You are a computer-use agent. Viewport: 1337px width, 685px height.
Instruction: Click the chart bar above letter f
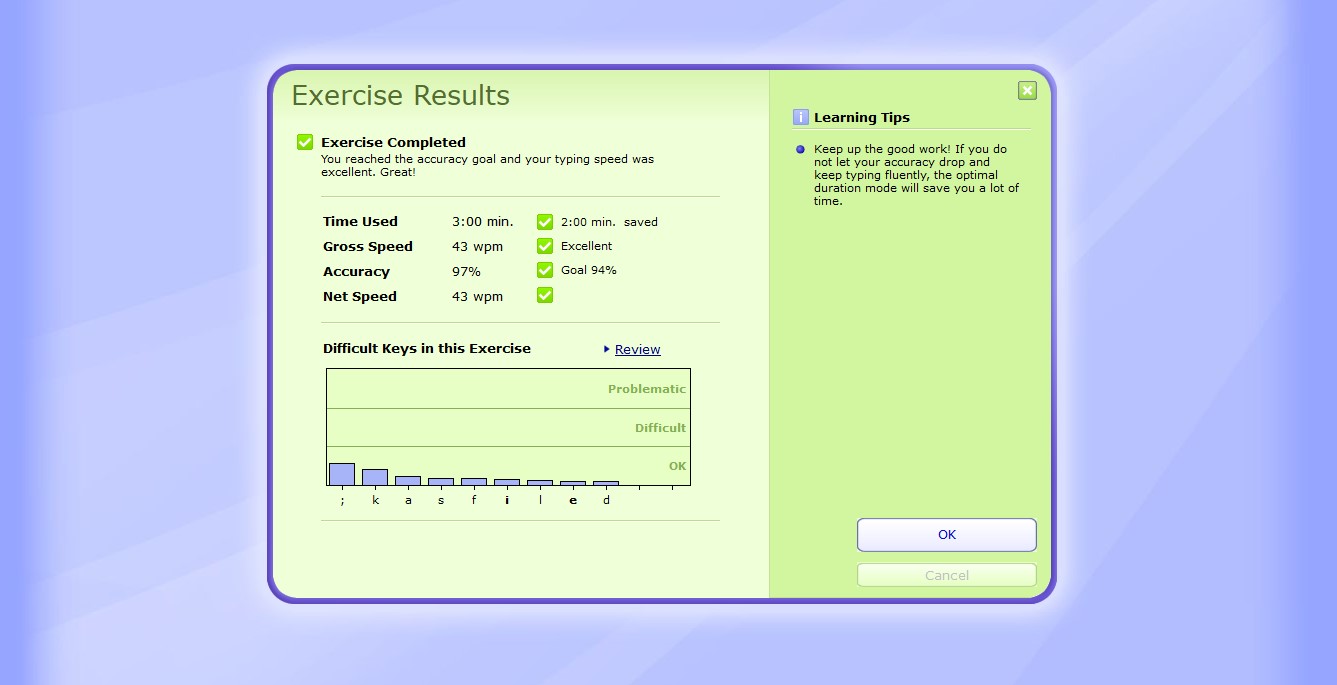[x=474, y=482]
